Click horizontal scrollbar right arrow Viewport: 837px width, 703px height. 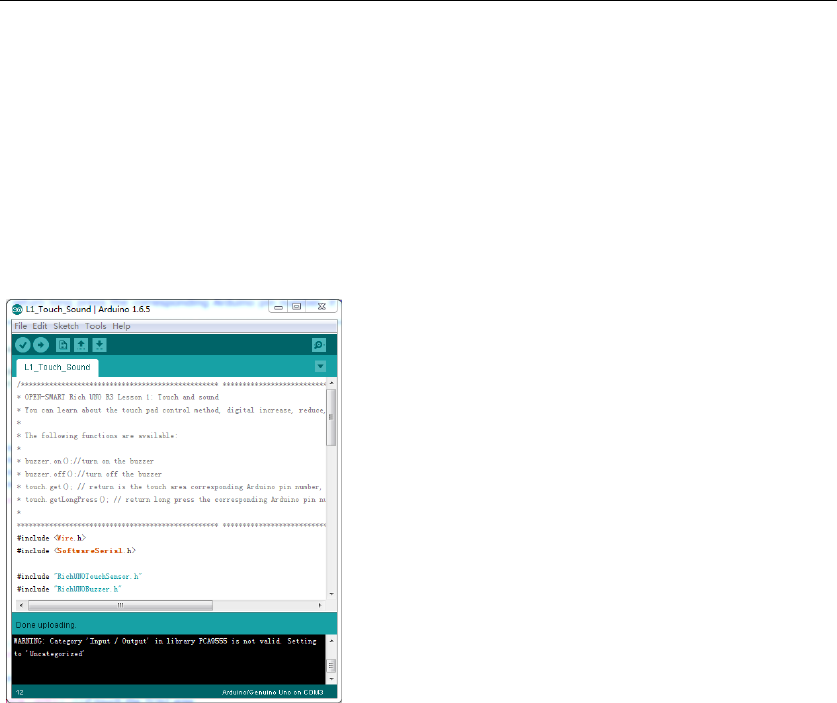tap(320, 605)
